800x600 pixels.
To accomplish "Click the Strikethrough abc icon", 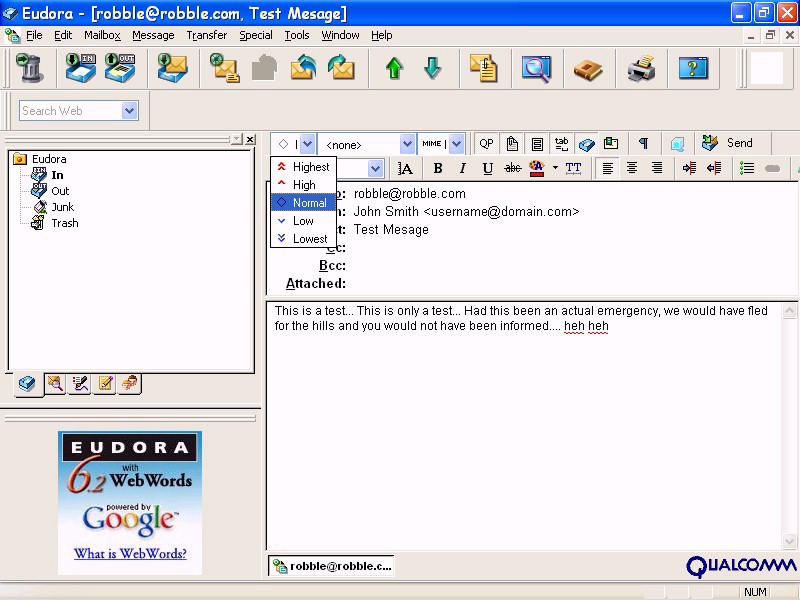I will (512, 168).
